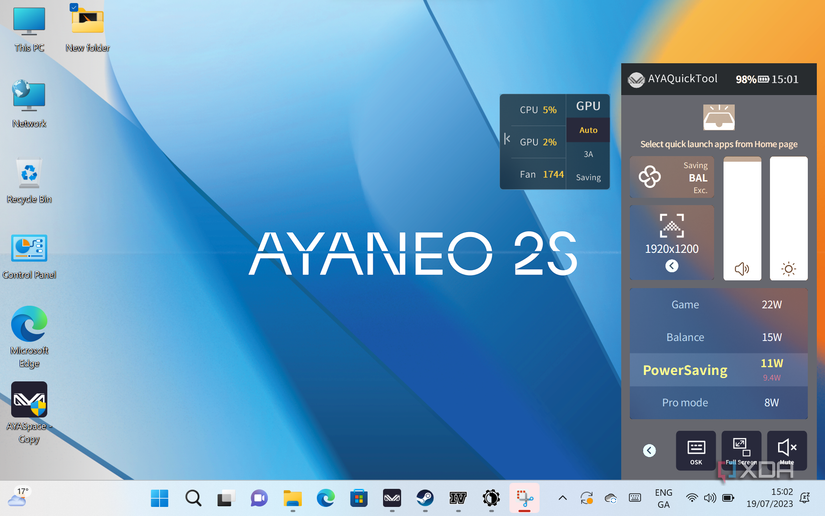The image size is (825, 516).
Task: Select the New folder desktop icon
Action: click(87, 29)
